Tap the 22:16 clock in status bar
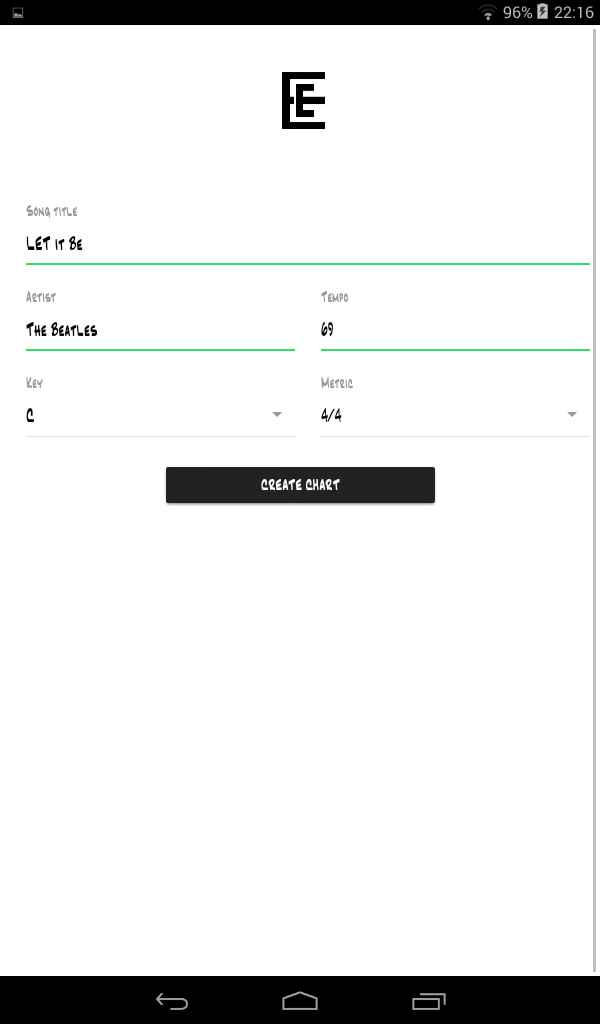600x1024 pixels. (x=573, y=12)
